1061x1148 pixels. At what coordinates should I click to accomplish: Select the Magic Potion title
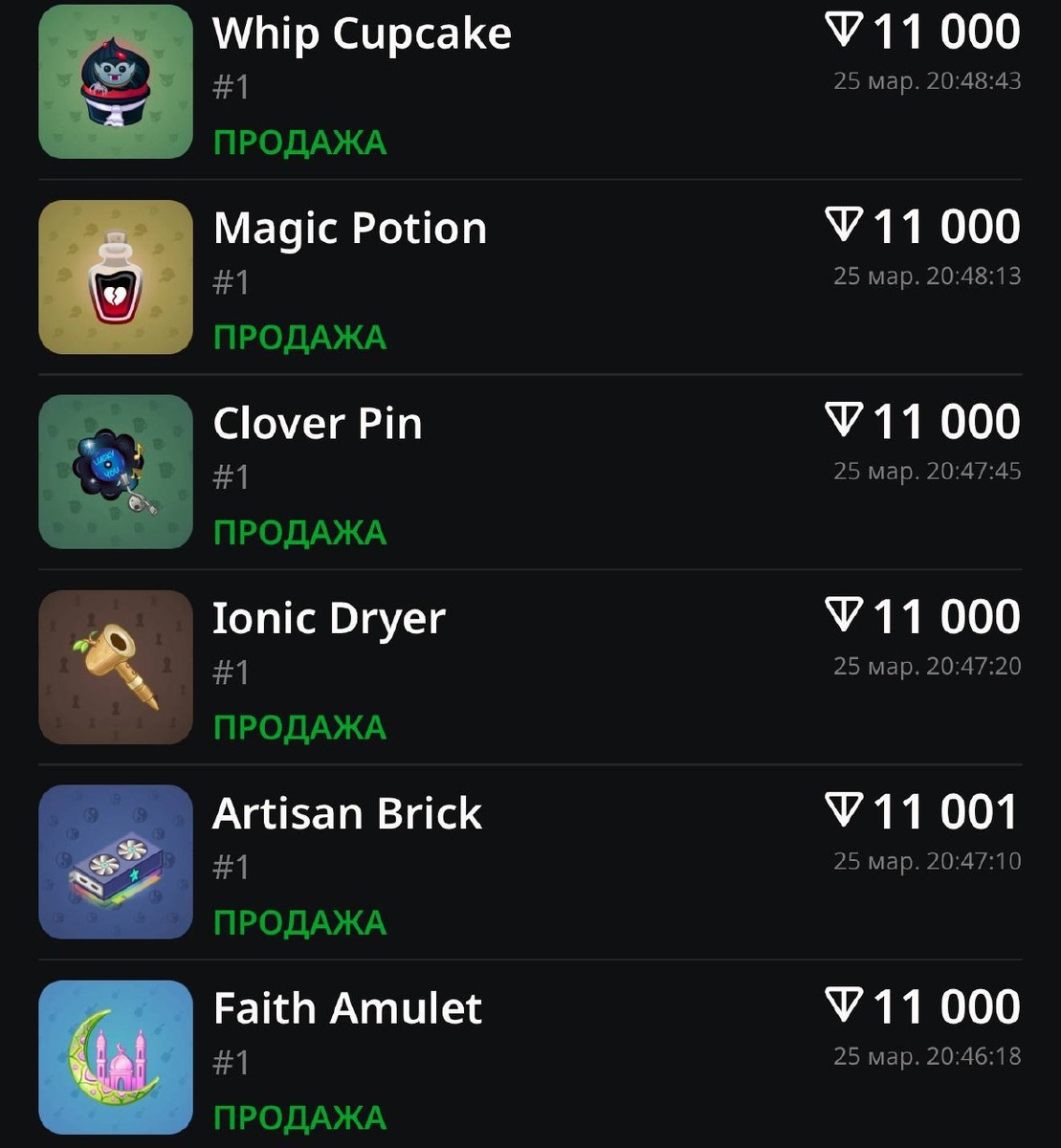(x=350, y=229)
